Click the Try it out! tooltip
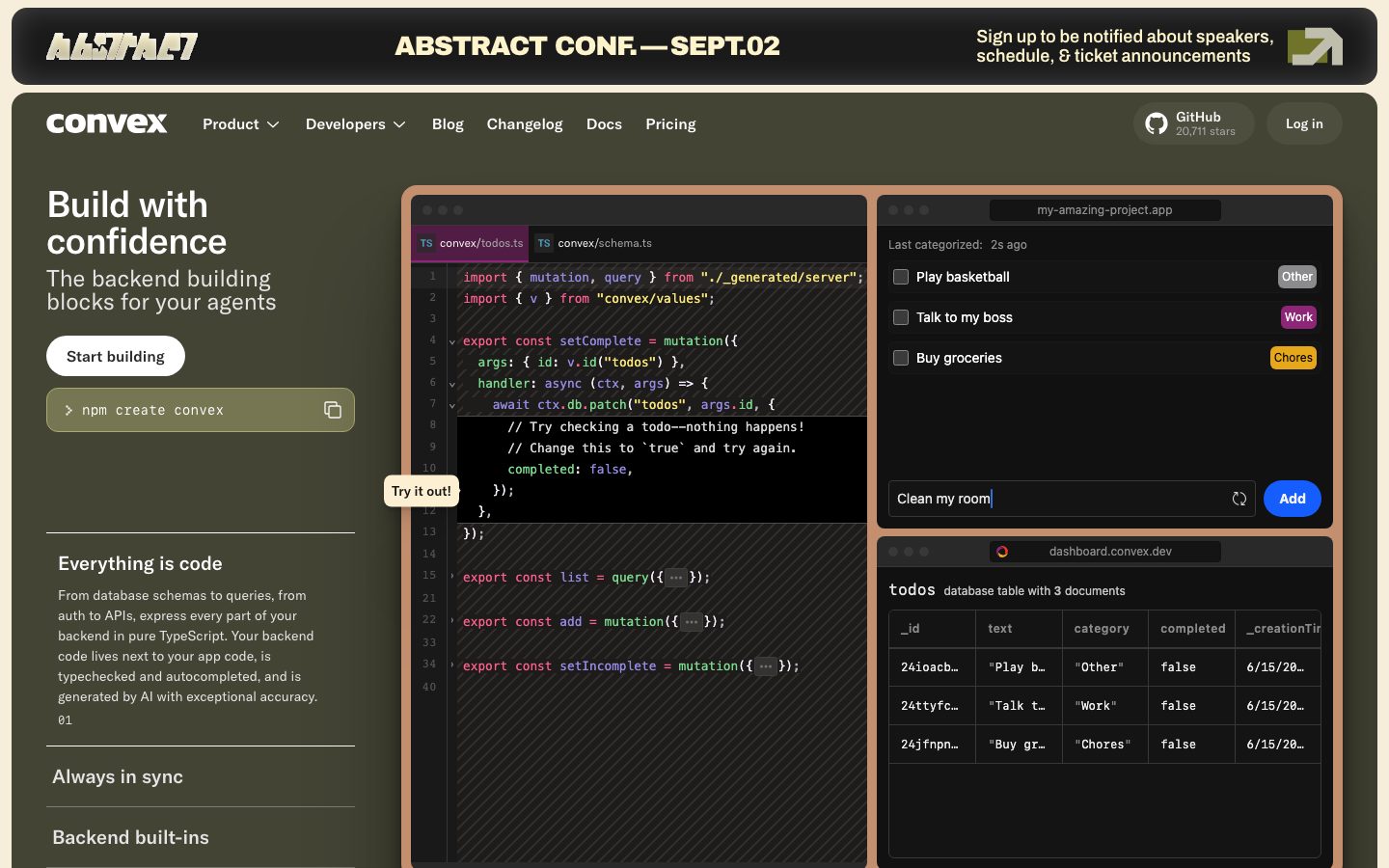1389x868 pixels. click(x=422, y=491)
